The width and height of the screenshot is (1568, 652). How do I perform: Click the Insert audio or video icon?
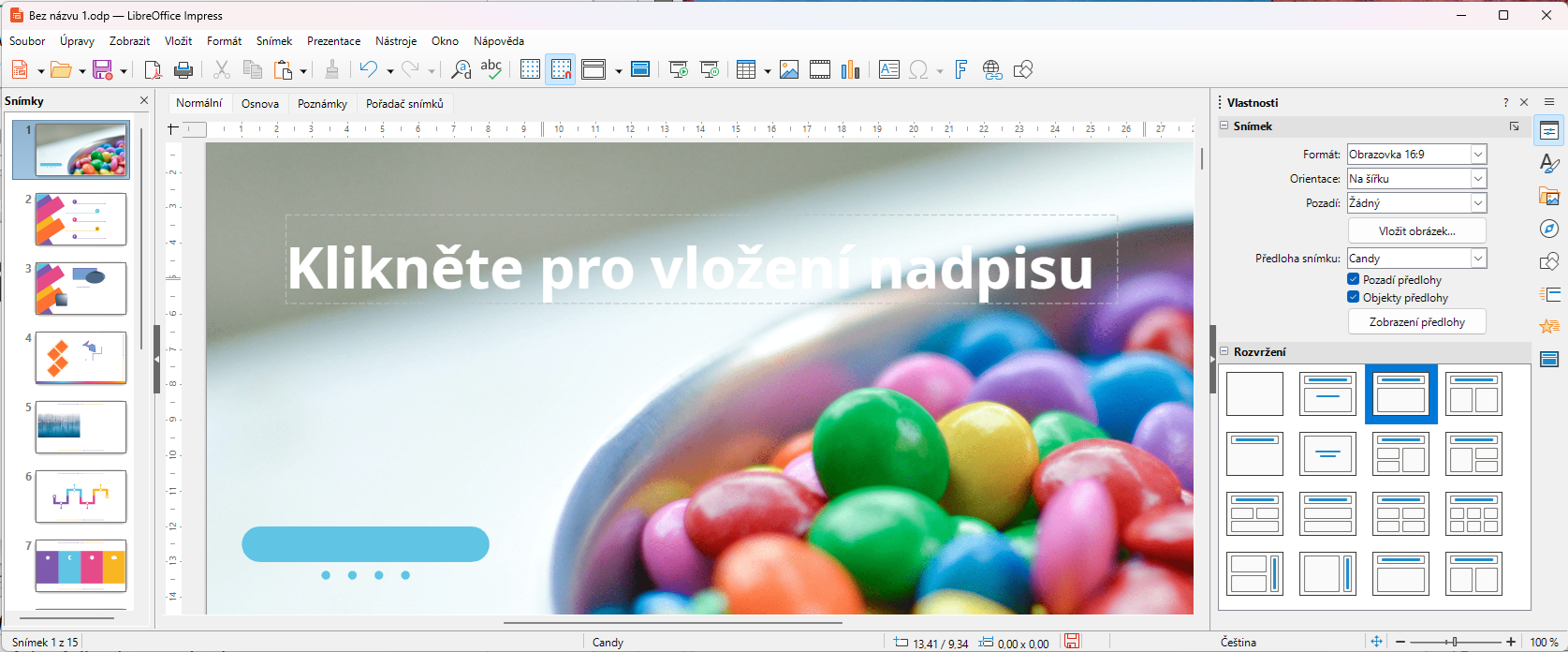tap(820, 69)
